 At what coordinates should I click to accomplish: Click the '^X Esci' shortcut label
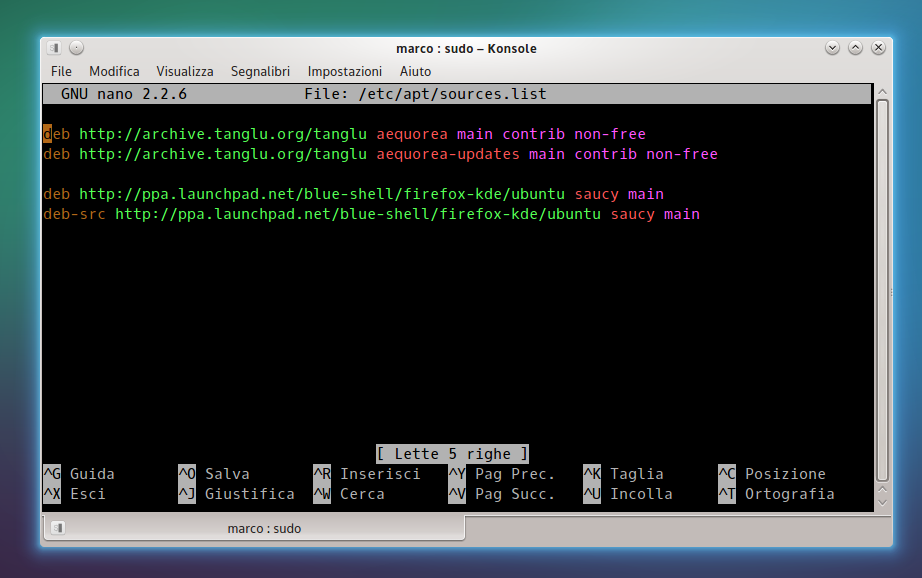tap(75, 494)
